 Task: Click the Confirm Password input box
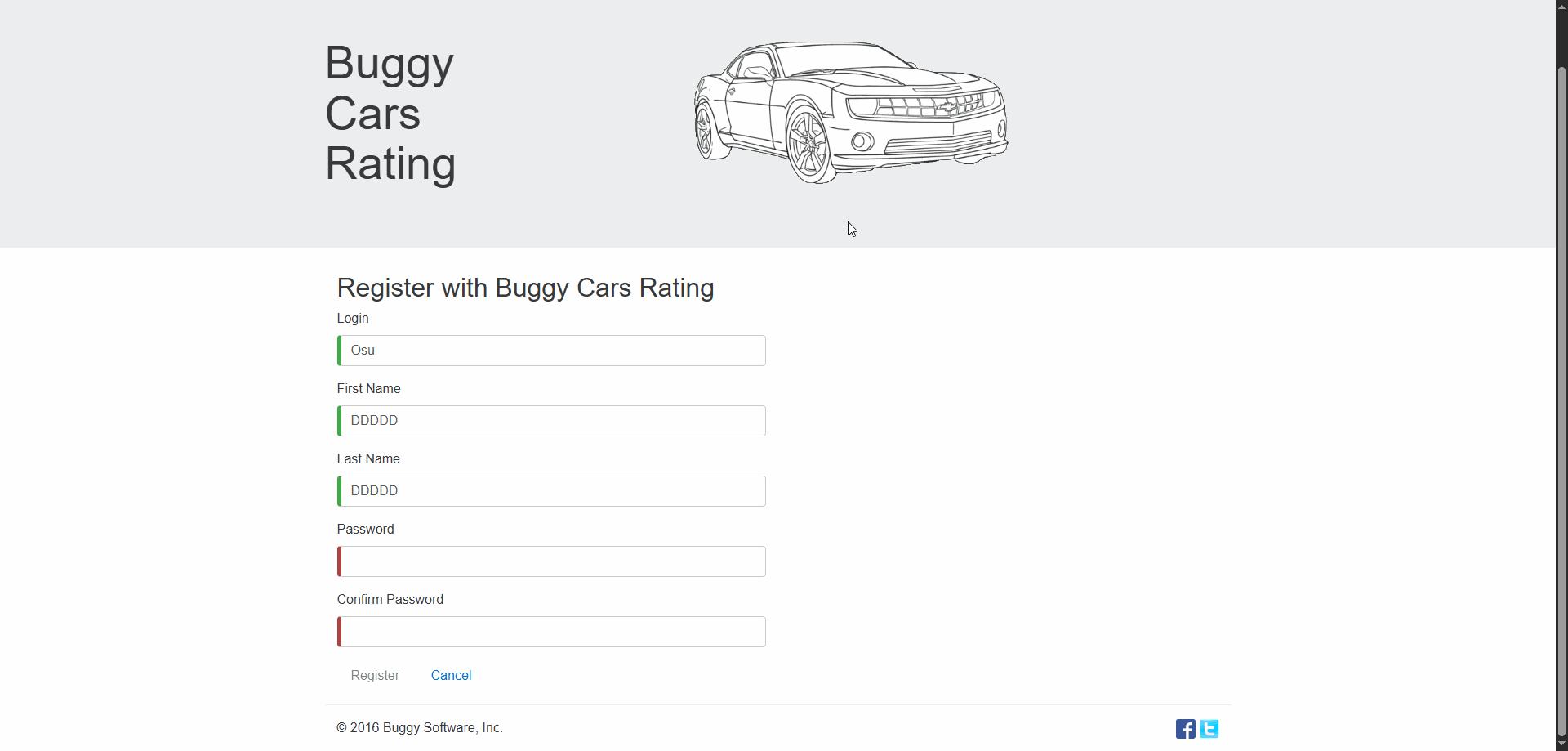[x=552, y=632]
